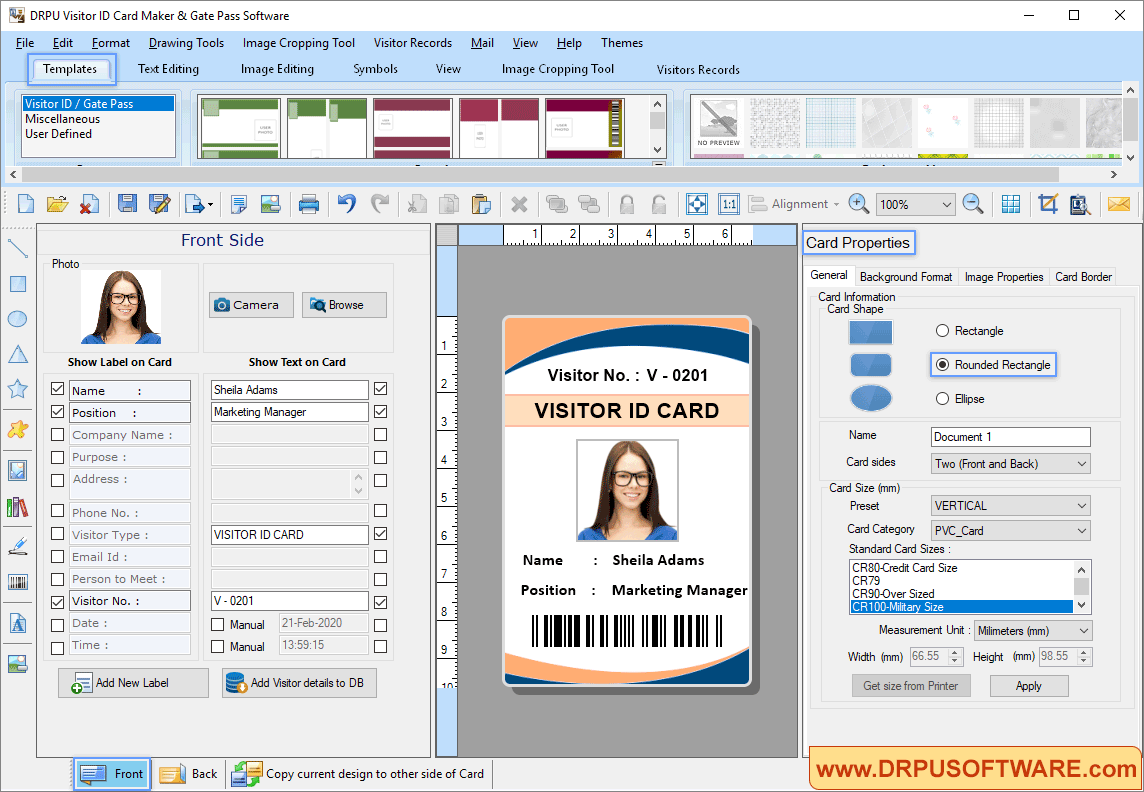Uncheck the Name label checkbox

pyautogui.click(x=58, y=389)
